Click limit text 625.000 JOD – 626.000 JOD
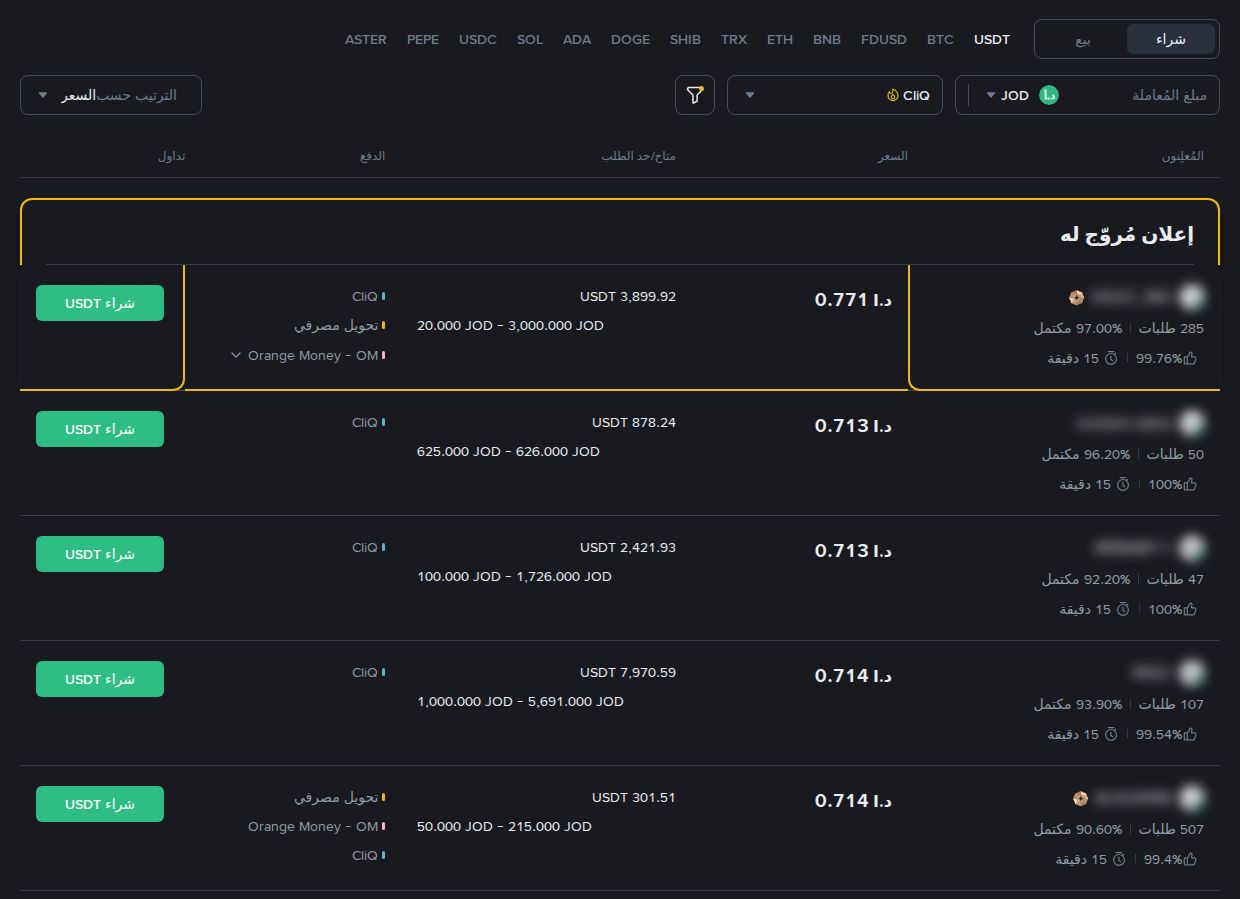1240x899 pixels. click(508, 452)
